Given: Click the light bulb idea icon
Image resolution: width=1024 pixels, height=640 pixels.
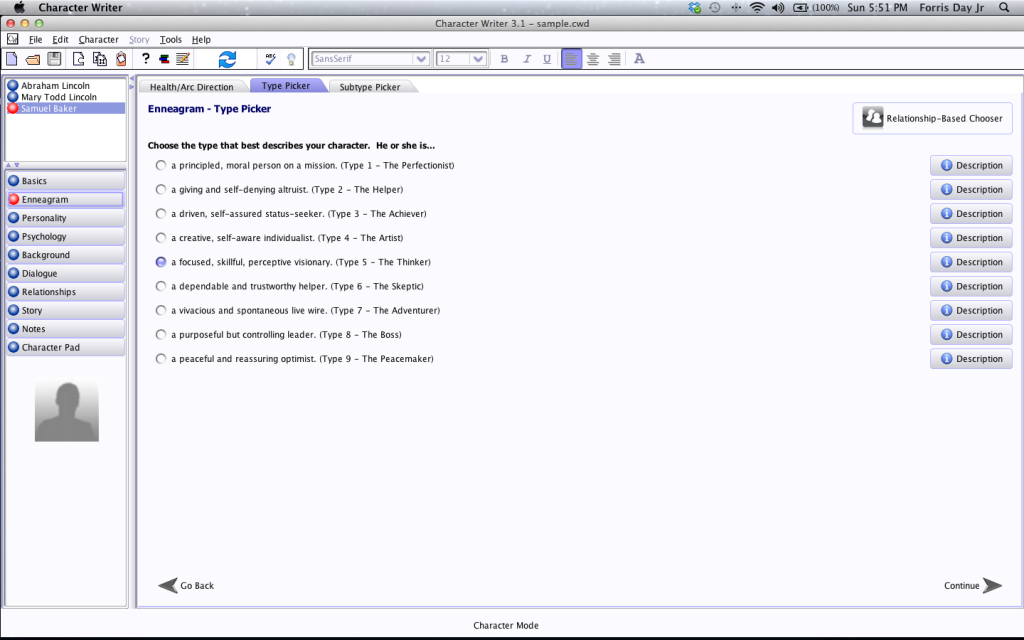Looking at the screenshot, I should coord(291,59).
